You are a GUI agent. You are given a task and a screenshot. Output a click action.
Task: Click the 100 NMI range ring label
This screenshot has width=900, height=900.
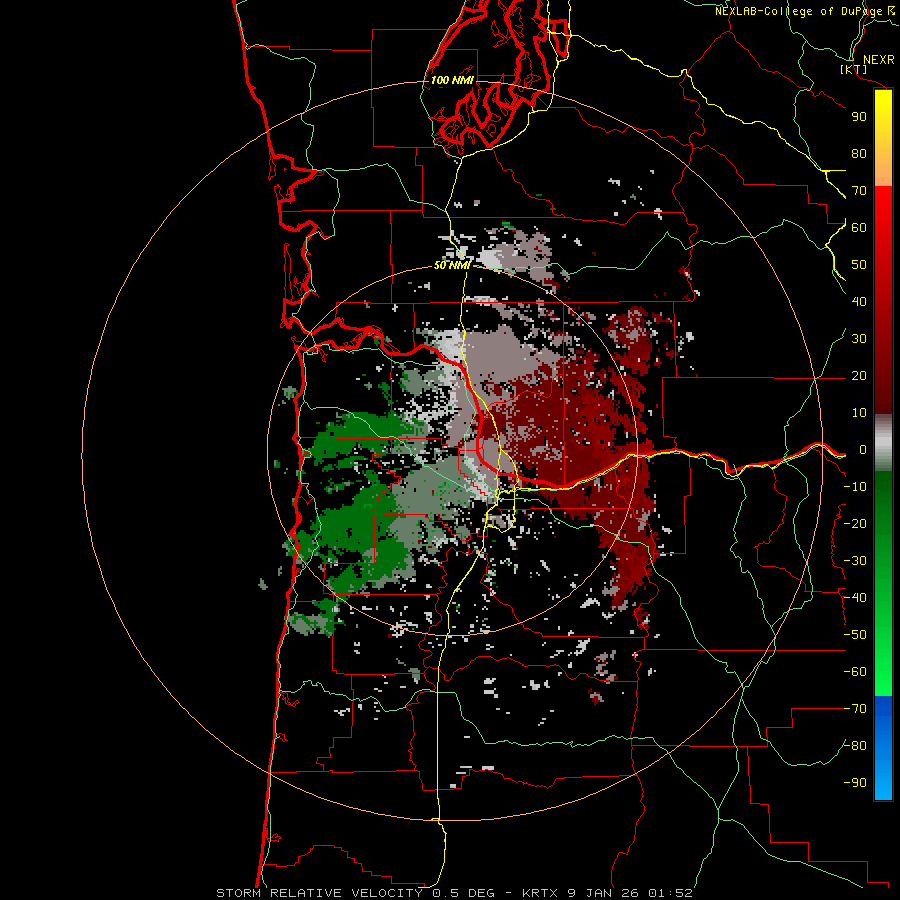pyautogui.click(x=452, y=80)
